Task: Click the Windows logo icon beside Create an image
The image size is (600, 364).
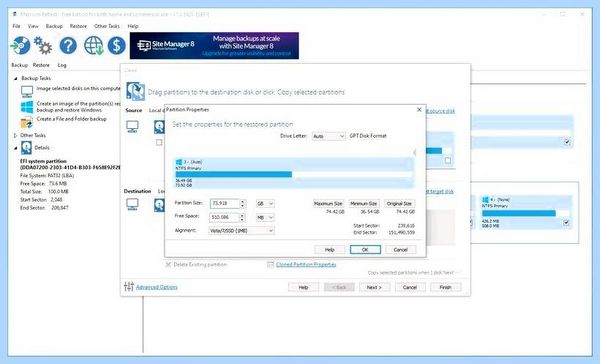Action: point(27,107)
